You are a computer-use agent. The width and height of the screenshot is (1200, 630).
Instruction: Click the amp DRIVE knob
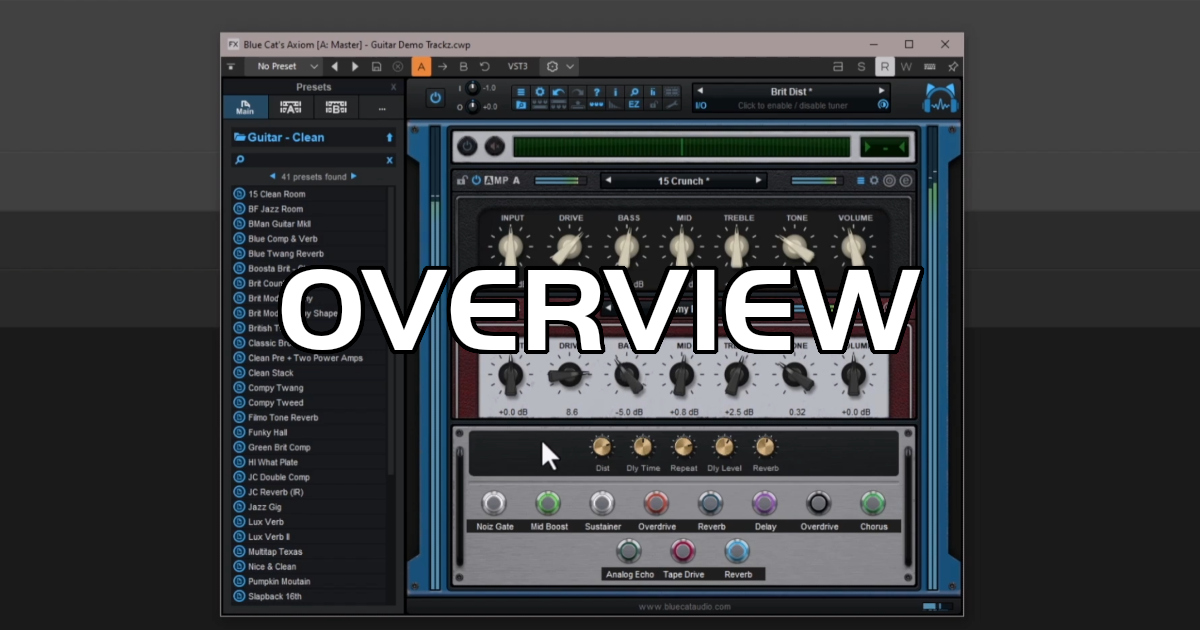[x=569, y=246]
